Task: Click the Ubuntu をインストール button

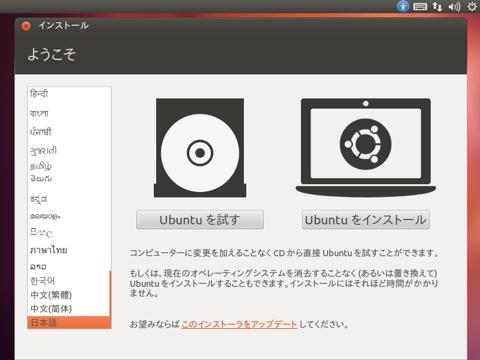Action: pyautogui.click(x=366, y=220)
